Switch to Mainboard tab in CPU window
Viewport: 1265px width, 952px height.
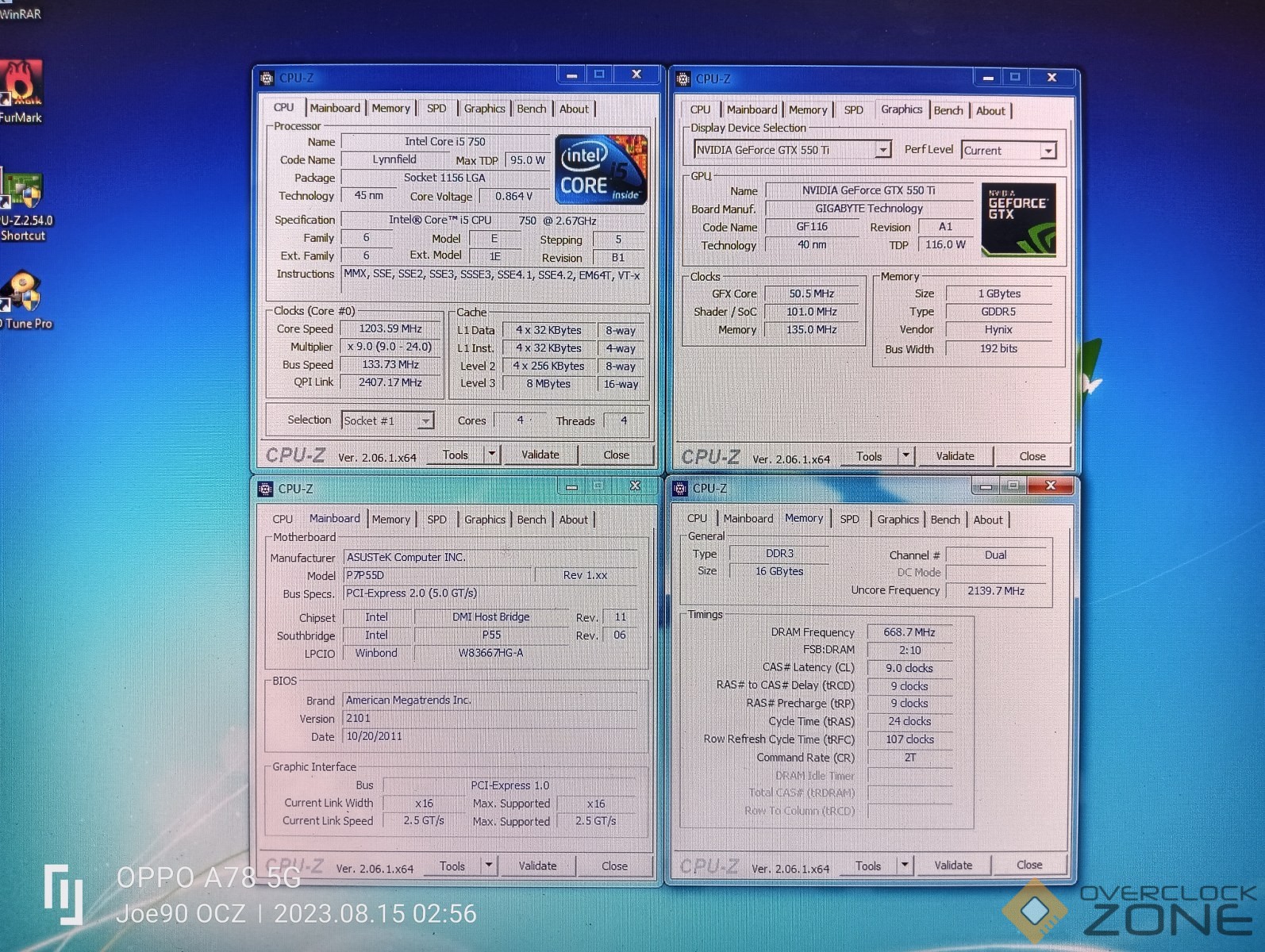tap(335, 108)
